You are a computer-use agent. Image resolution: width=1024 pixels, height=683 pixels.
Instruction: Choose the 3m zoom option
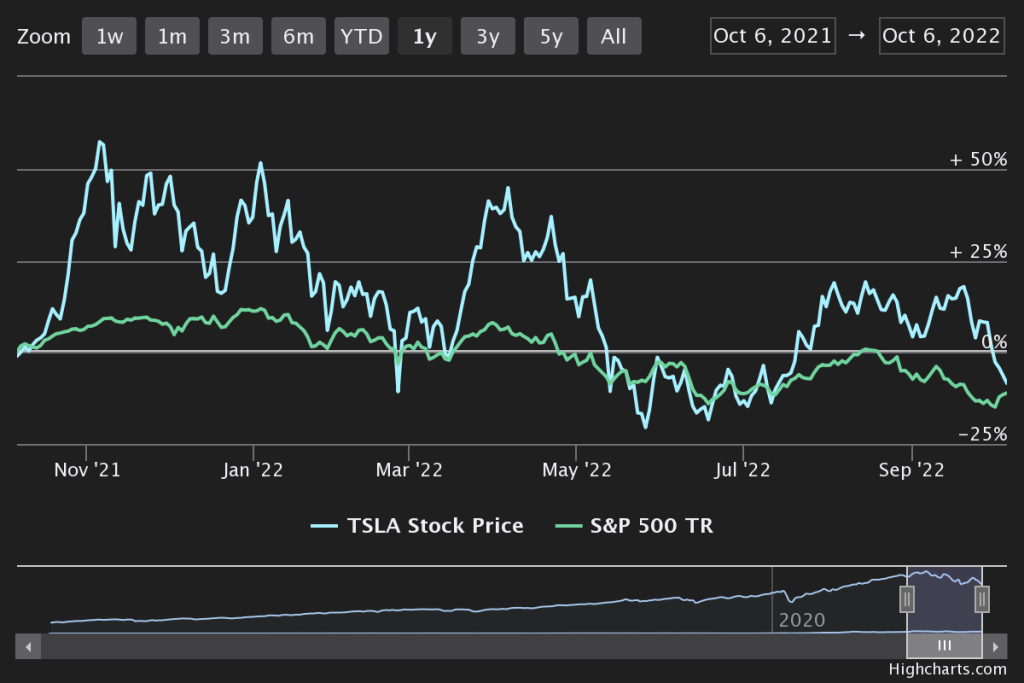(x=235, y=37)
